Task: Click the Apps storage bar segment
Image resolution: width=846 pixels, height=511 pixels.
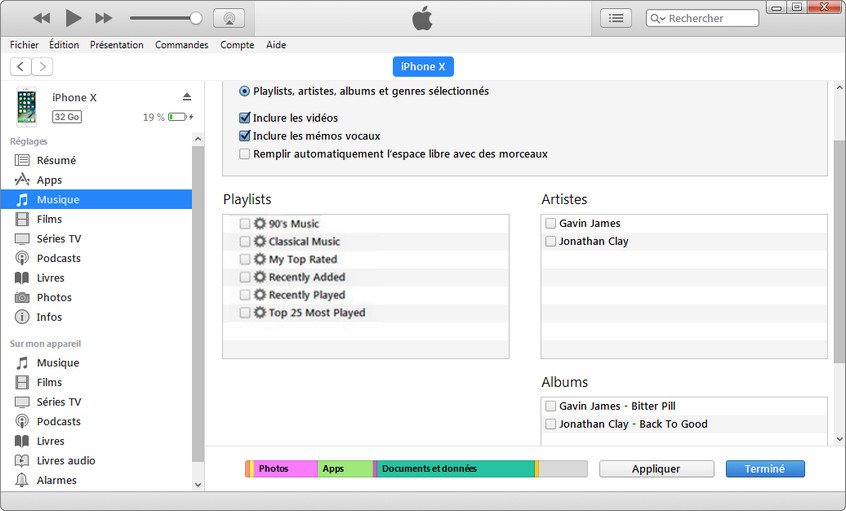Action: click(x=345, y=468)
